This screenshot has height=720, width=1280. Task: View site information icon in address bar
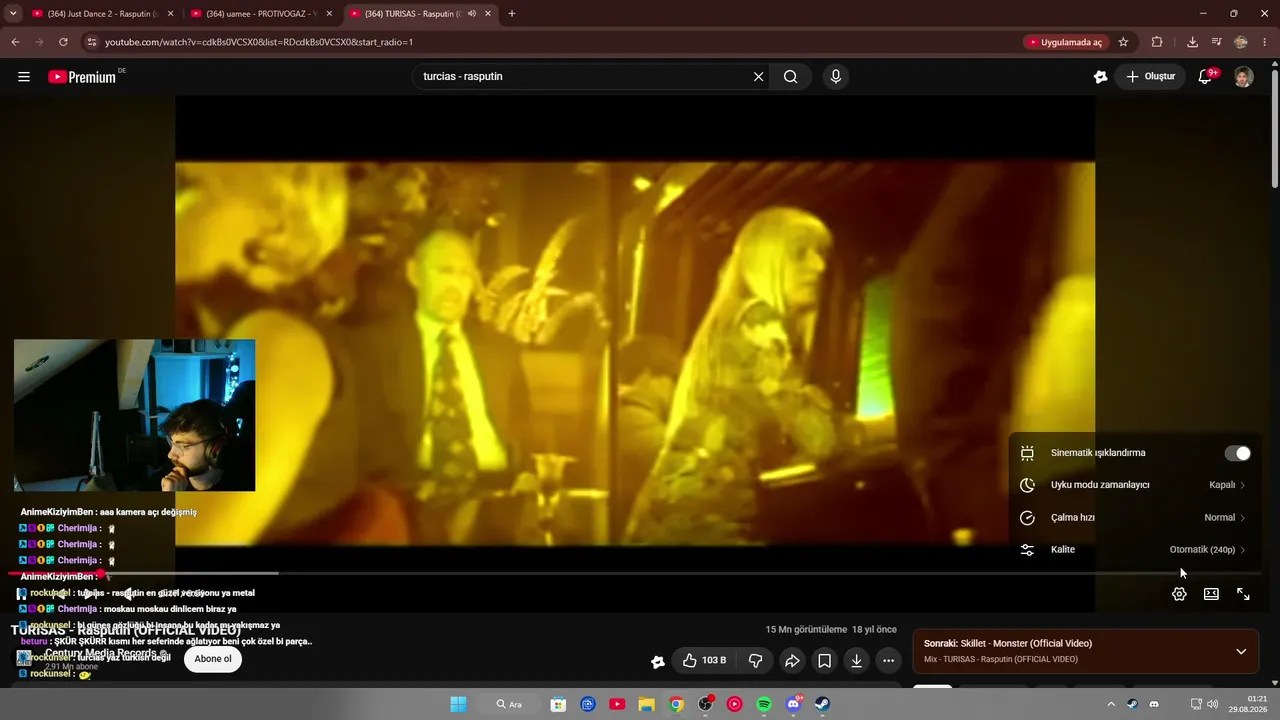point(91,42)
